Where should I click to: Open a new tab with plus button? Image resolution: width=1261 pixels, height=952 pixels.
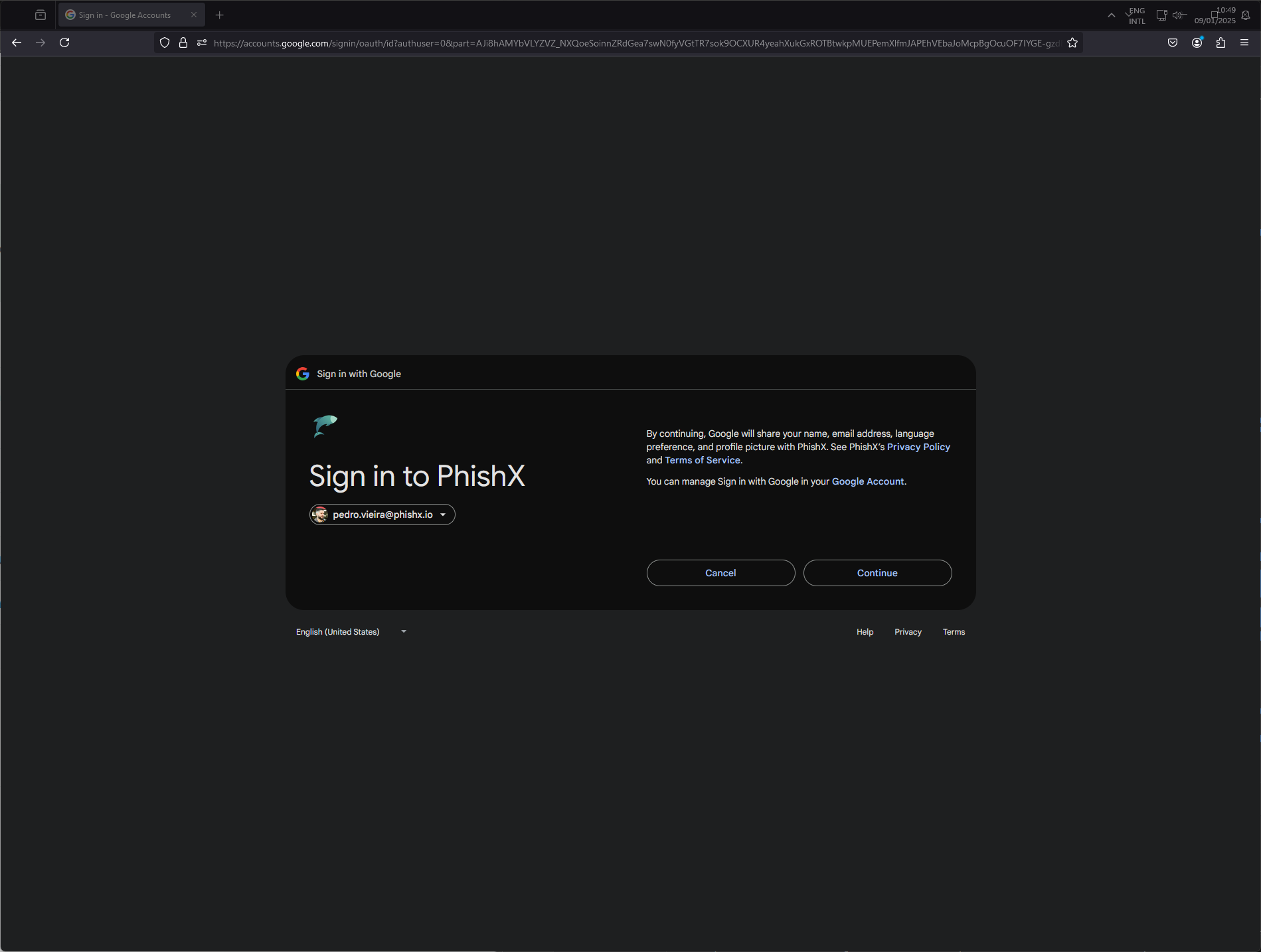click(220, 15)
